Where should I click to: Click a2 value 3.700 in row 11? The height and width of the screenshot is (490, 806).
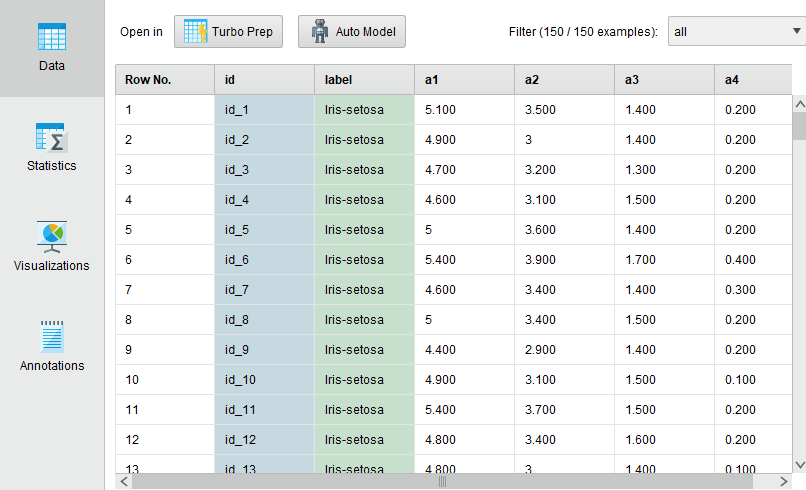click(x=564, y=410)
